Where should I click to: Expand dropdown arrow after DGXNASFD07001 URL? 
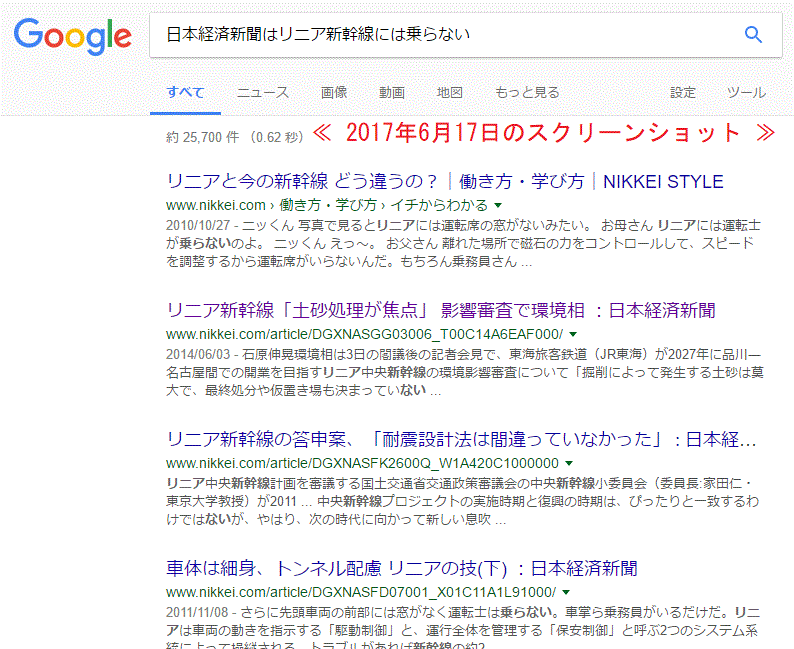(566, 592)
